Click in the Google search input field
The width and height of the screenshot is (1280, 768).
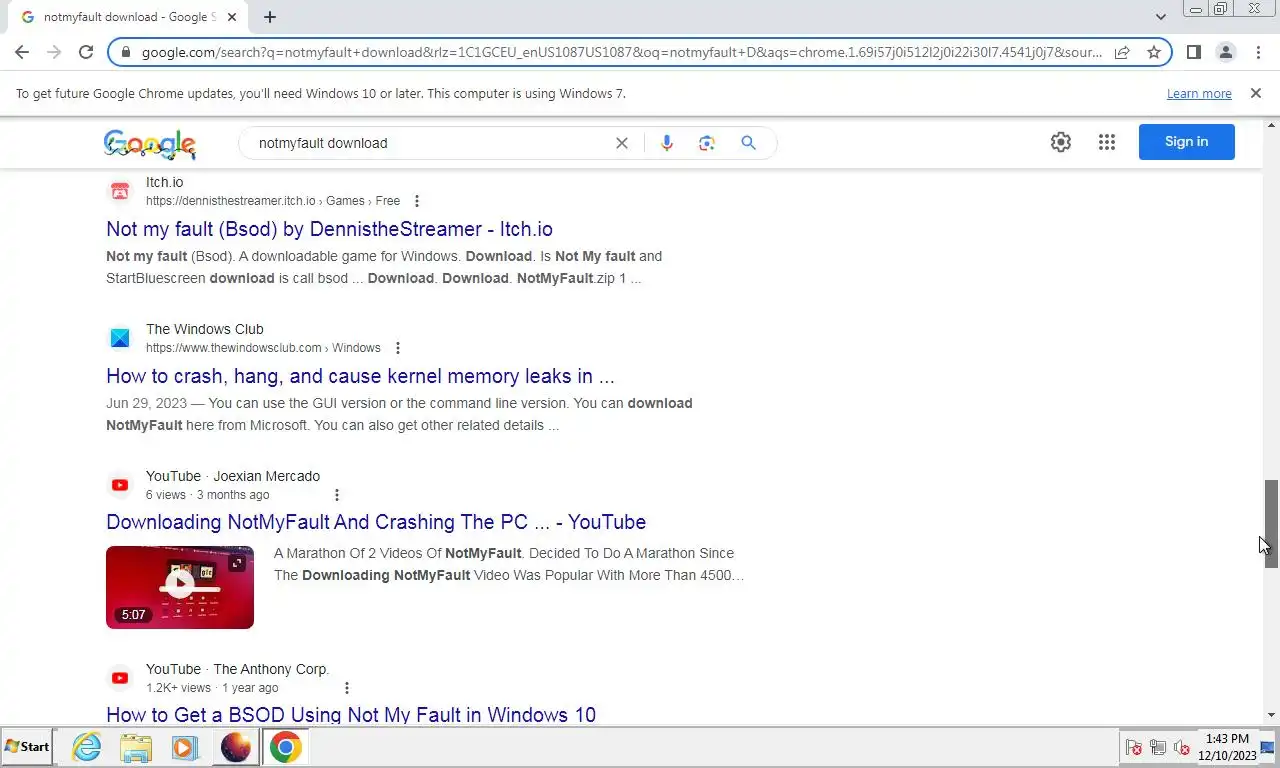point(430,143)
